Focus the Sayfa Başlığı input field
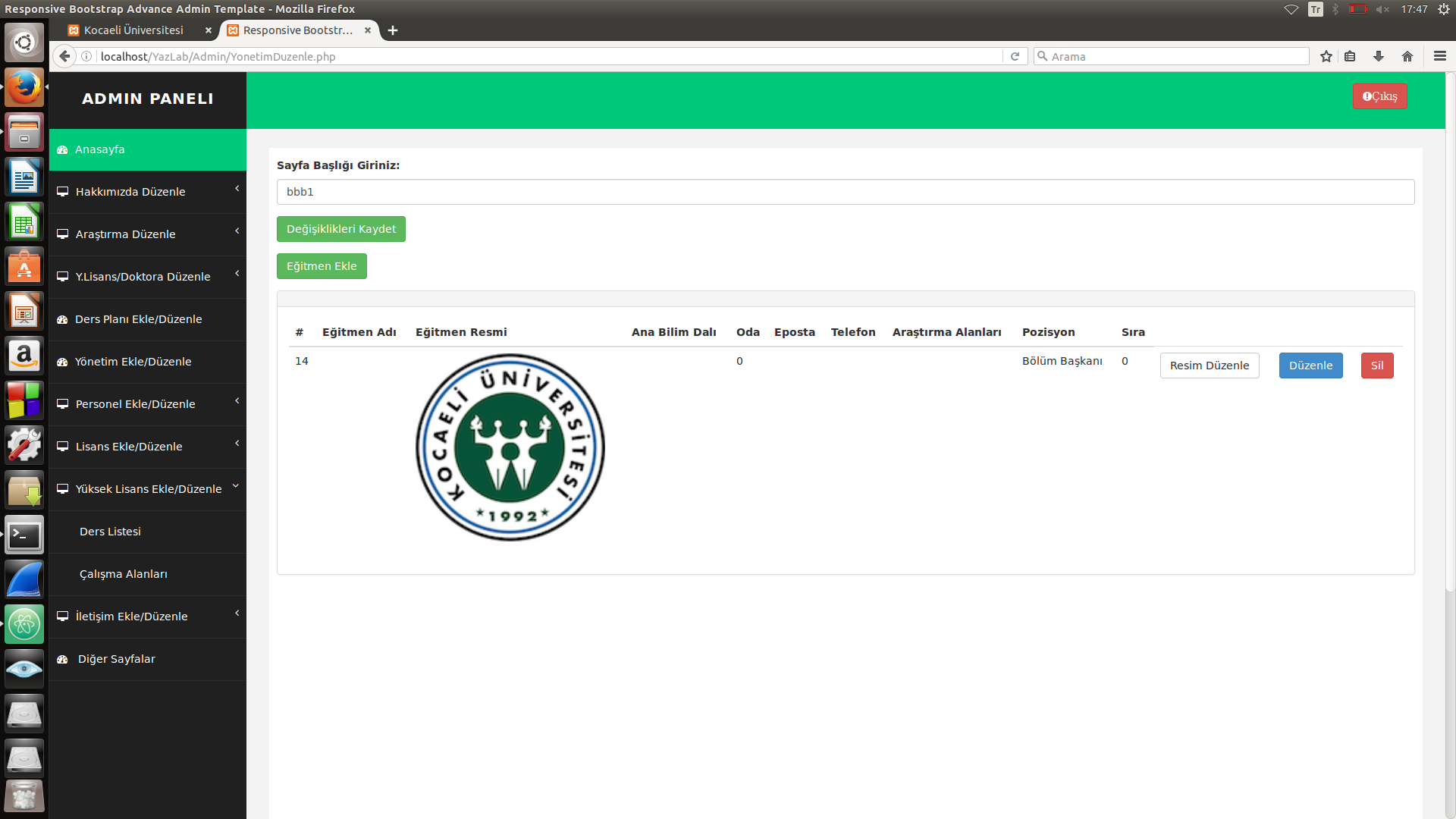The image size is (1456, 819). (x=846, y=192)
